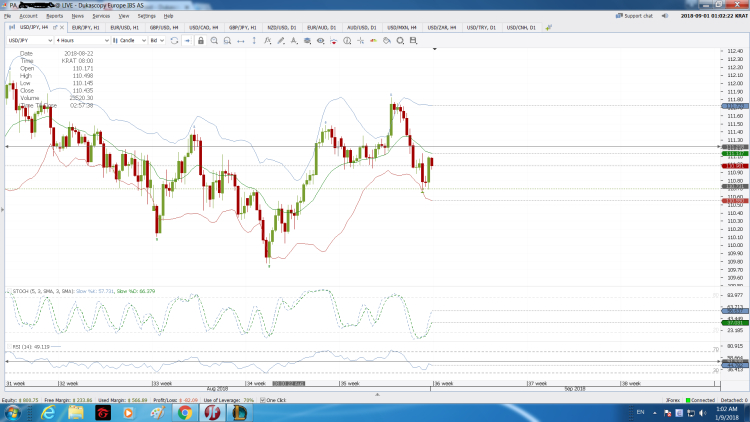750x422 pixels.
Task: Click the red-green price marker icon
Action: click(374, 41)
